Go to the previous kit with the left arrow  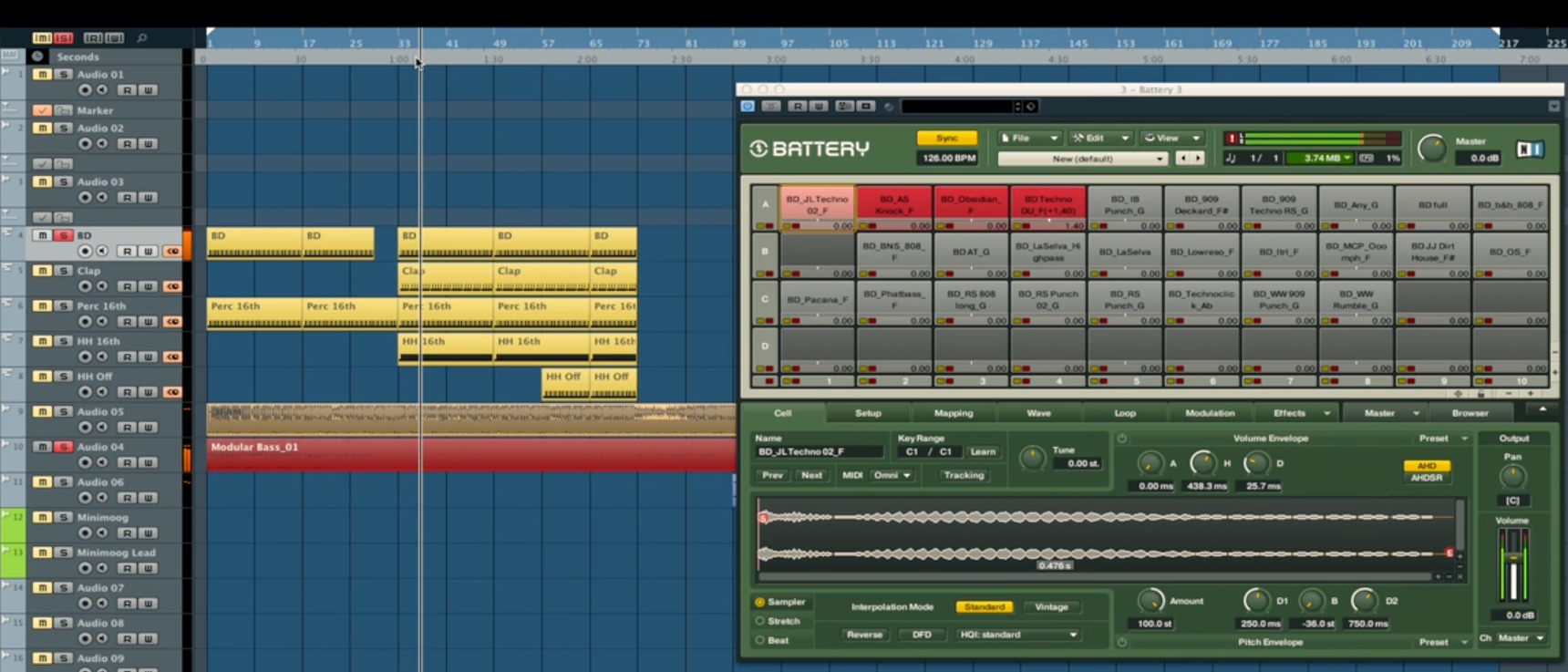pos(1183,158)
